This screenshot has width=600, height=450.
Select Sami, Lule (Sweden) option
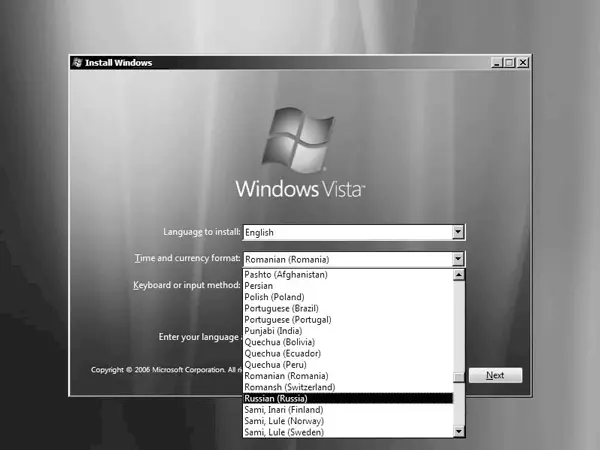pyautogui.click(x=348, y=432)
